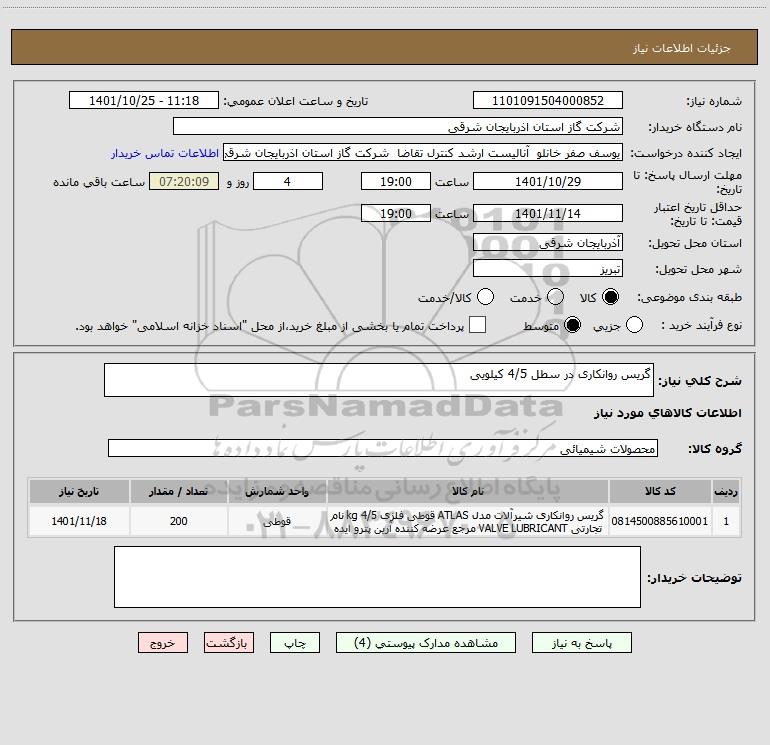Screen dimensions: 770x745
Task: Click the goods group field 'محصولات شیمیائی'
Action: pos(383,448)
